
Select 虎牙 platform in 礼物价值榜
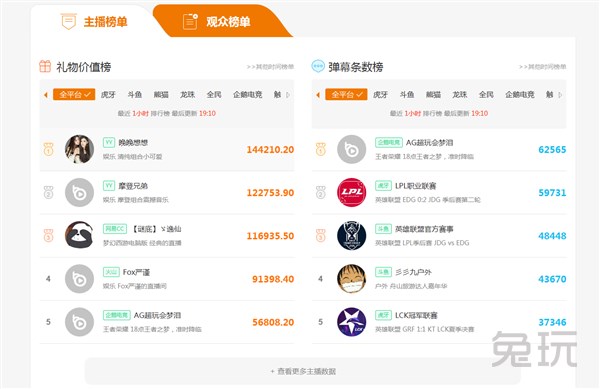point(108,94)
